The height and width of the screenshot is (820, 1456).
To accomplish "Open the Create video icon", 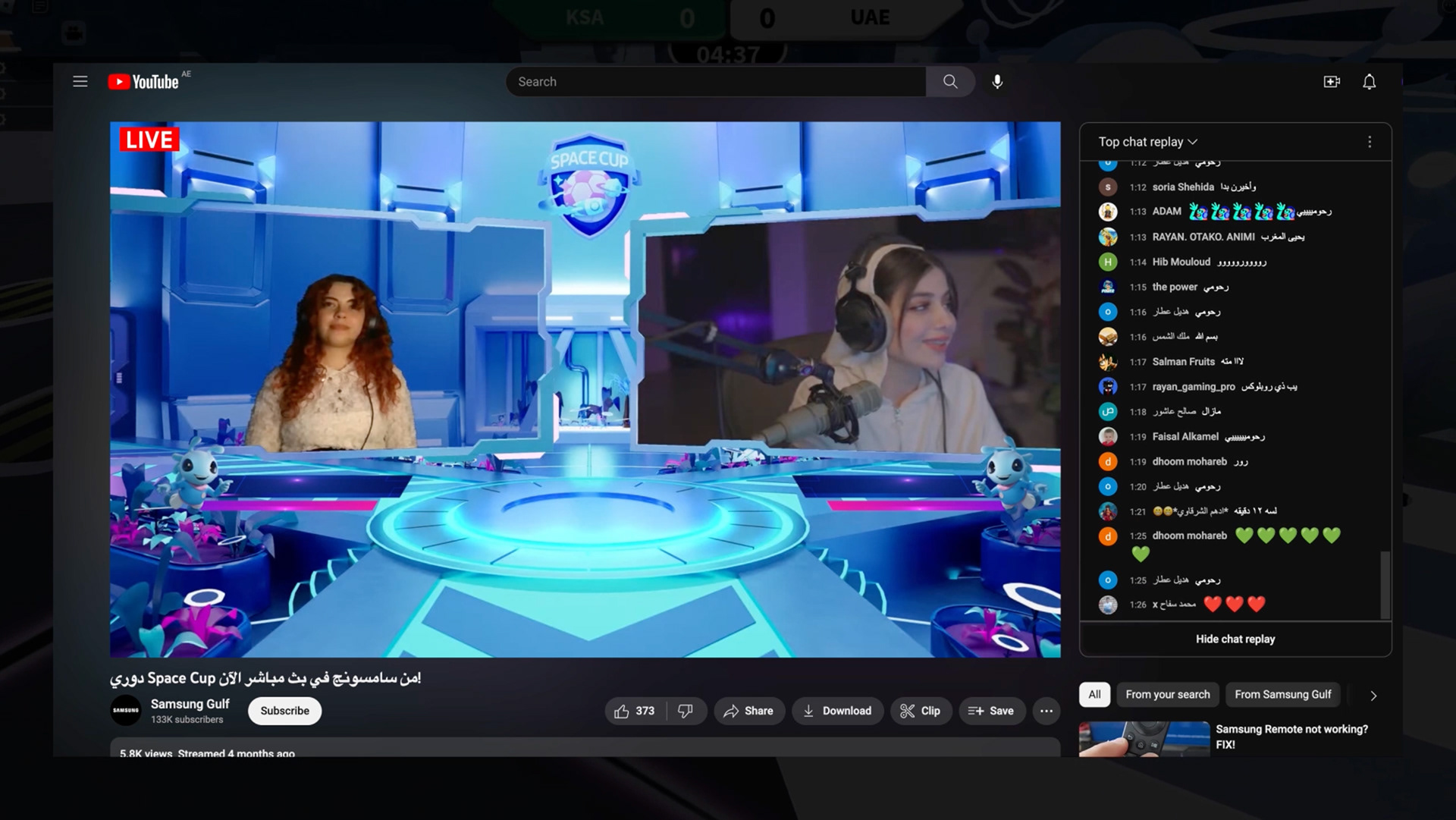I will click(x=1332, y=82).
